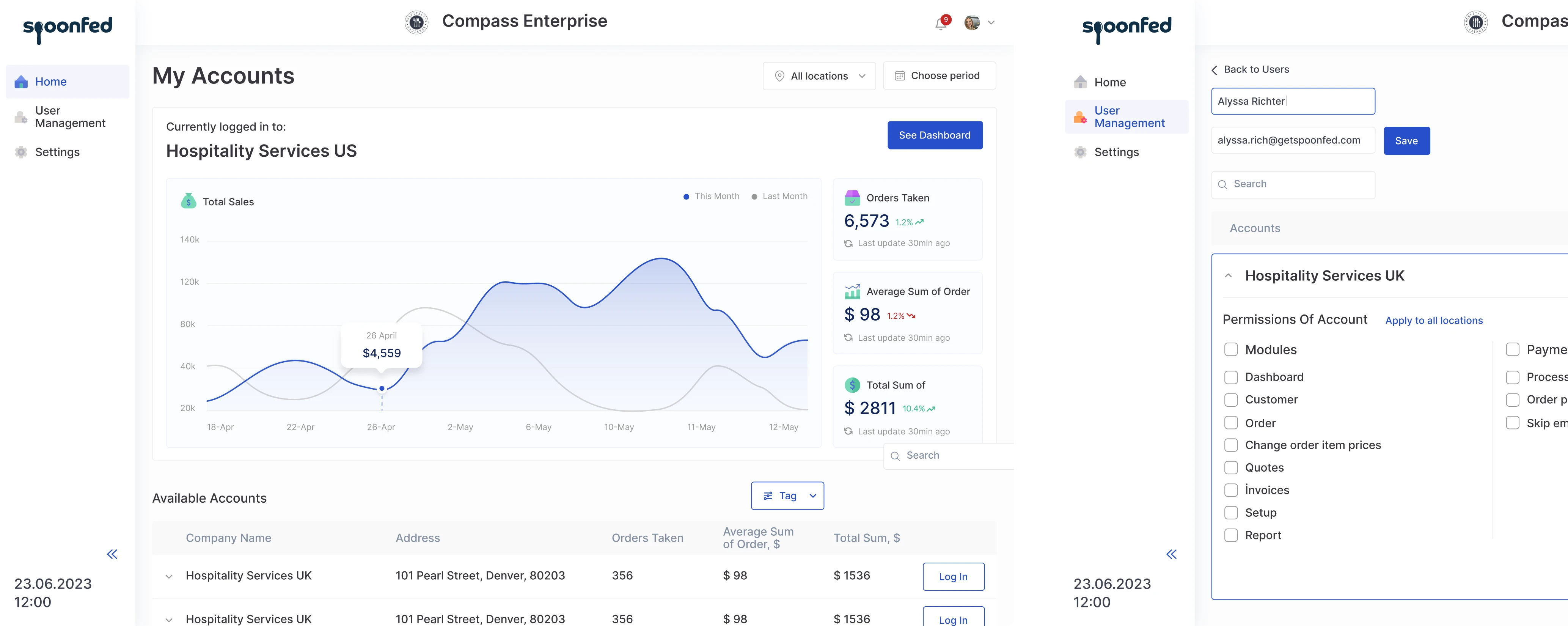
Task: Click the Home icon in right panel sidebar
Action: (1081, 82)
